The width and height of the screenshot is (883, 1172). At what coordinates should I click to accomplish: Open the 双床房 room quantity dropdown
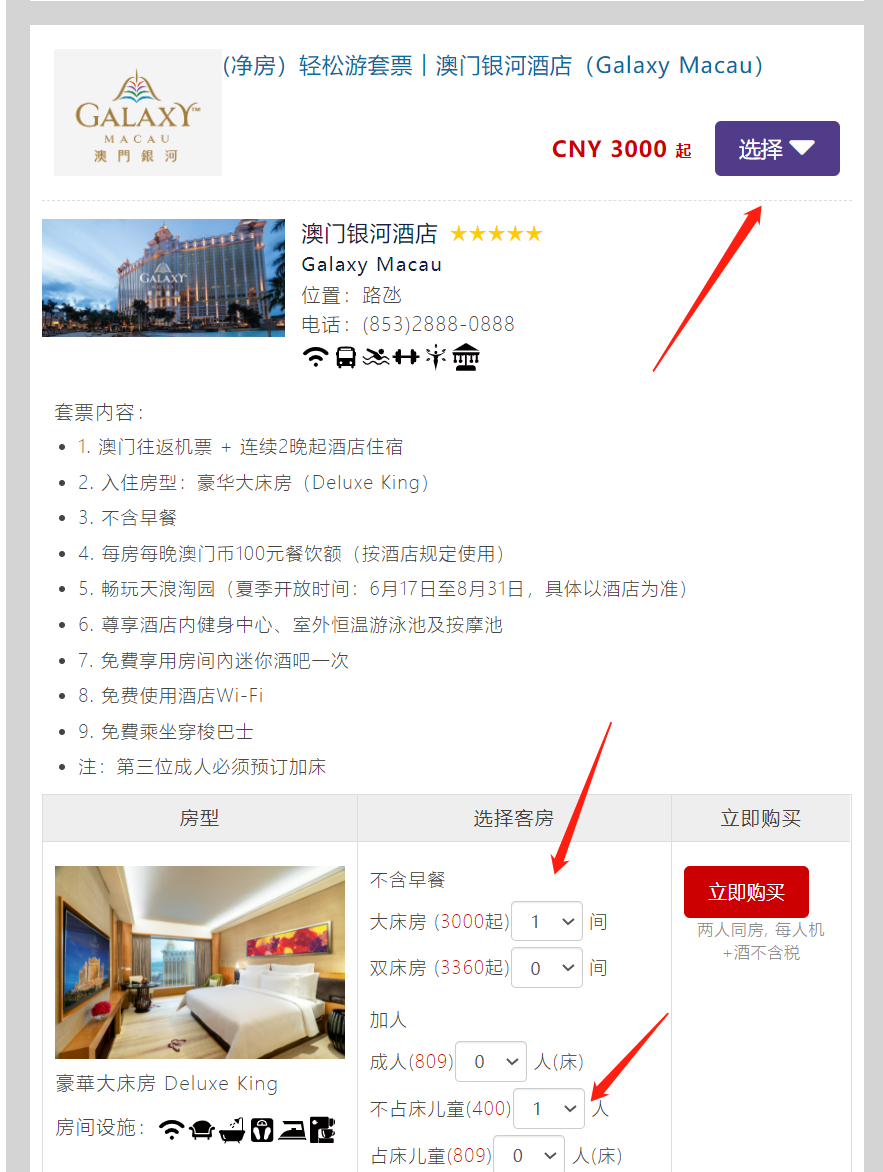[547, 968]
